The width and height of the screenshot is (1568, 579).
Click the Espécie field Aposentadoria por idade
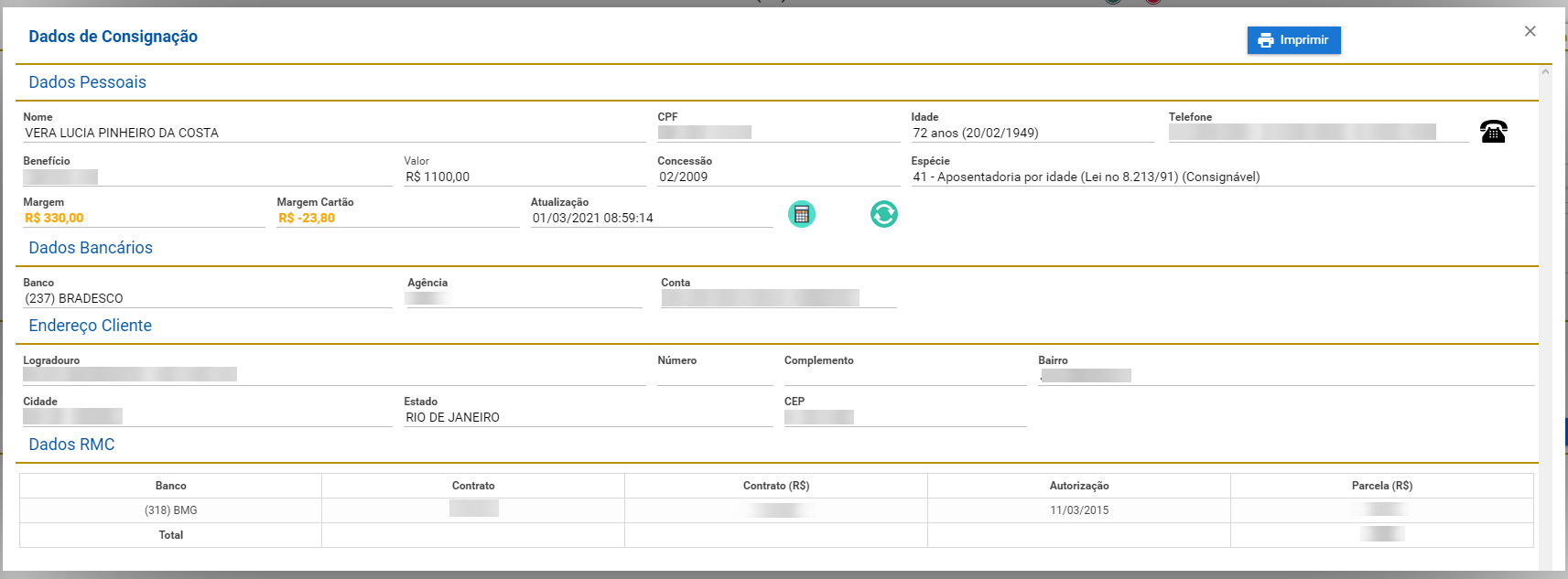pos(1223,177)
